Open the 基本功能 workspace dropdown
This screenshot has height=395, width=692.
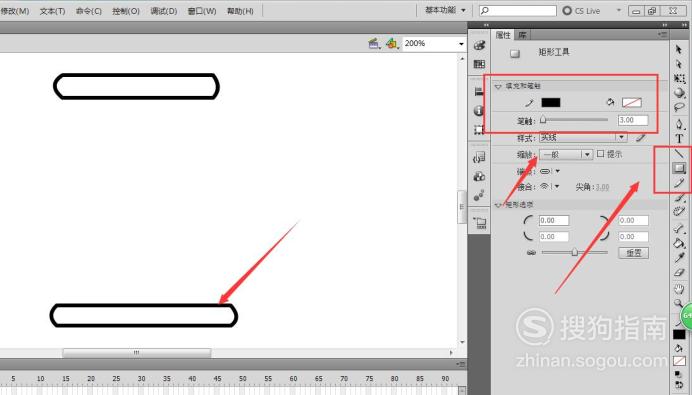[x=445, y=10]
